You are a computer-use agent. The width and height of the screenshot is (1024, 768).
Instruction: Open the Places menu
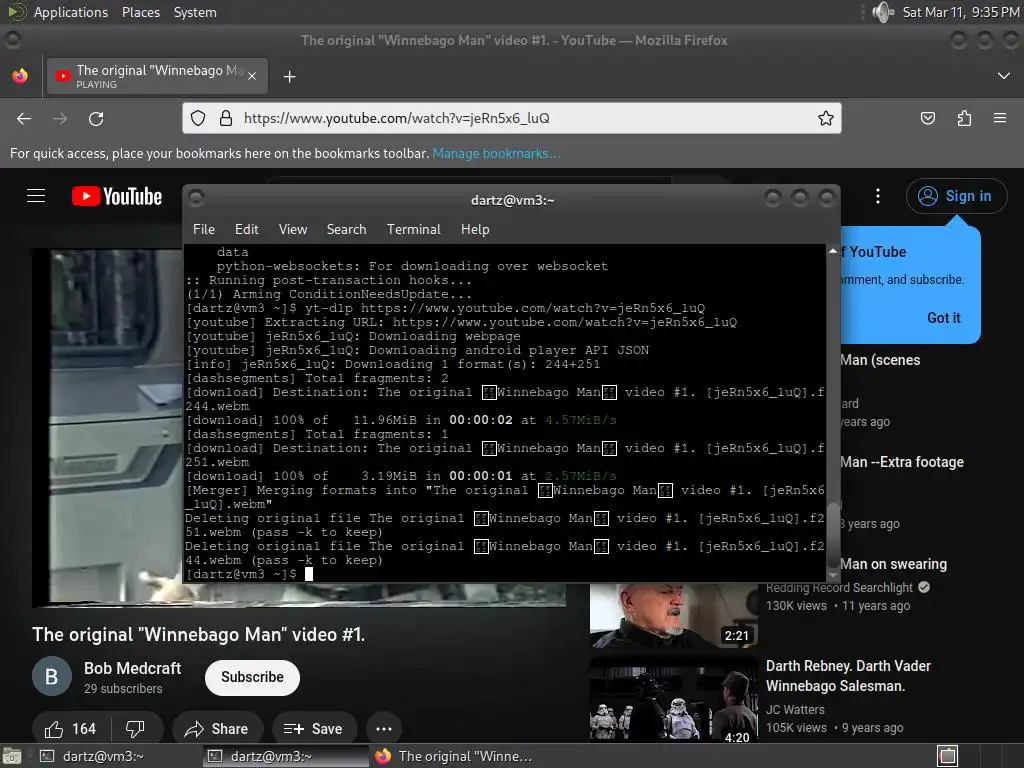pos(140,12)
